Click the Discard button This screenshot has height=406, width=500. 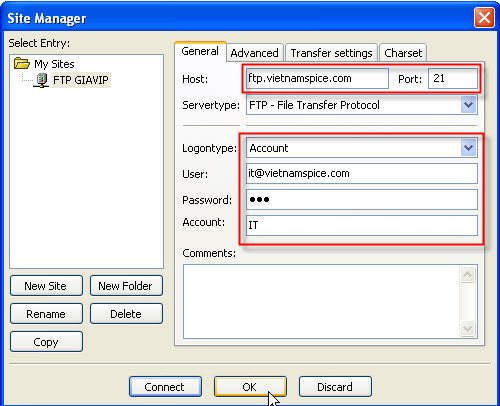[335, 387]
